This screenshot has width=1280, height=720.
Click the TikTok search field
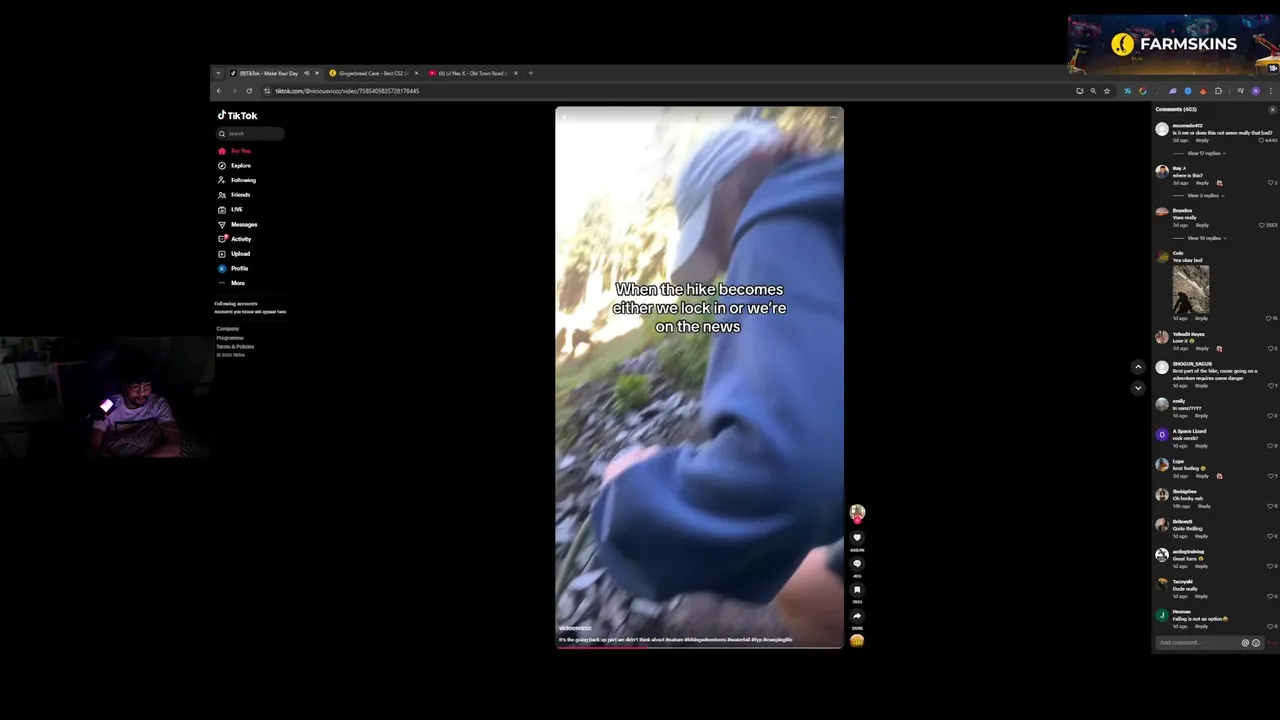pos(250,133)
